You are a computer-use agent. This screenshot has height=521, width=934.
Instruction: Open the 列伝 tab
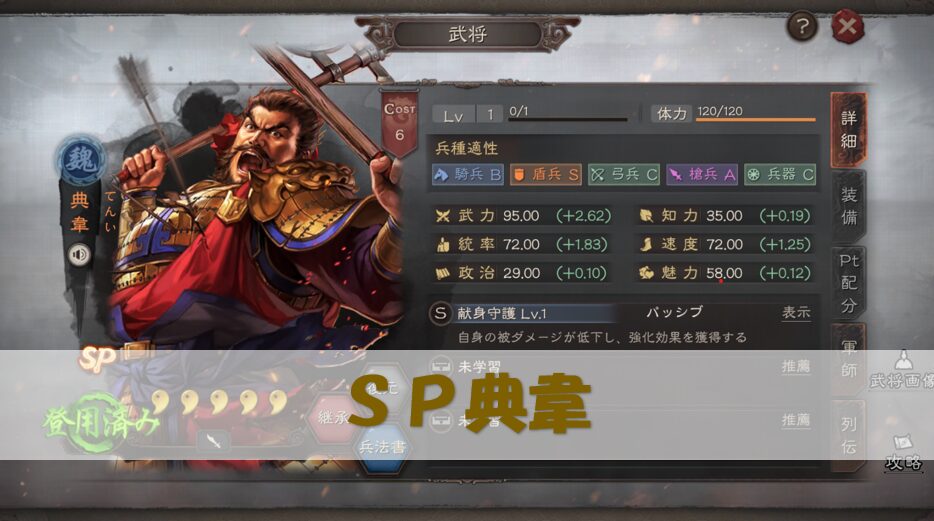(849, 436)
